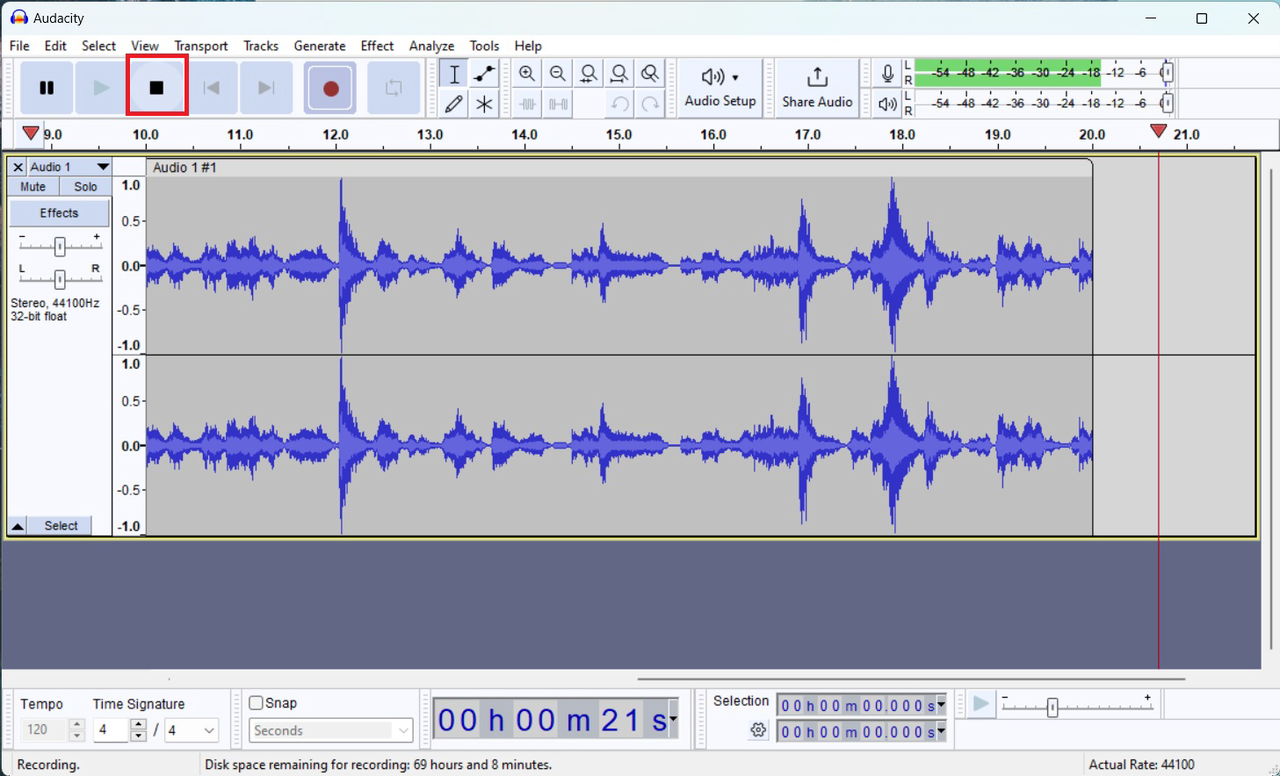
Task: Click the Silence Audio Selection icon
Action: tap(558, 104)
